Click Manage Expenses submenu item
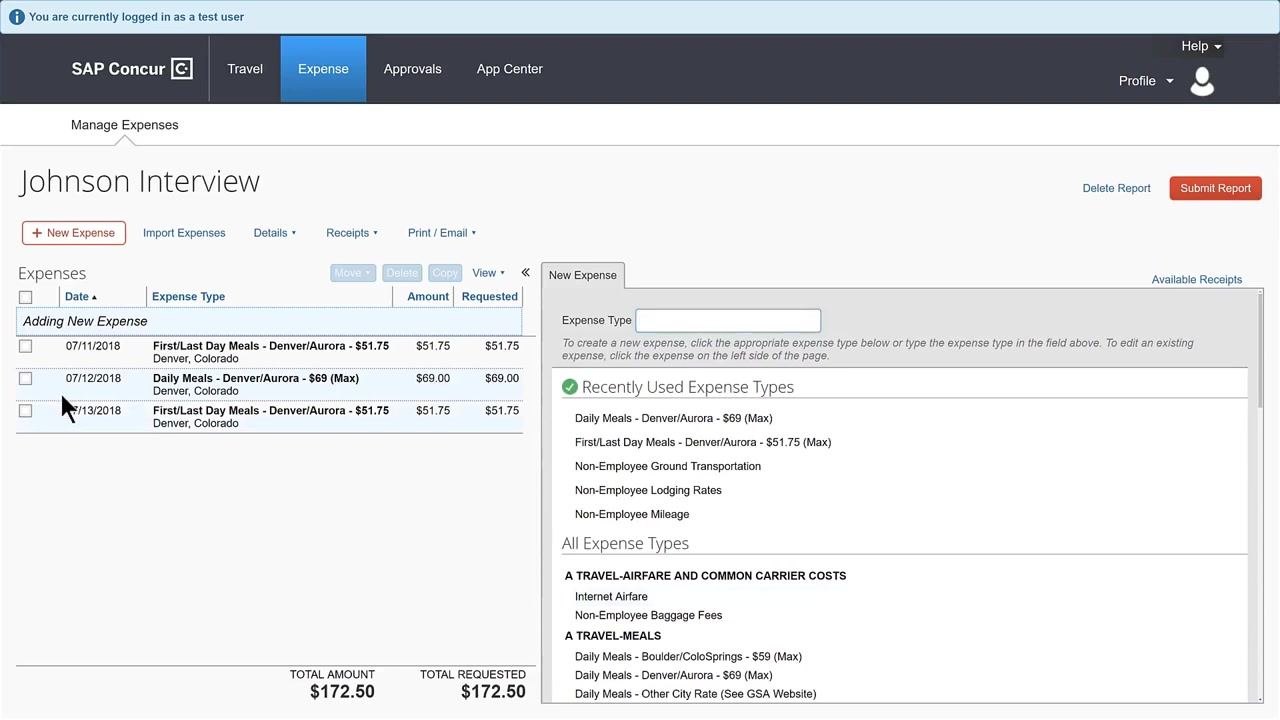1280x720 pixels. coord(125,125)
